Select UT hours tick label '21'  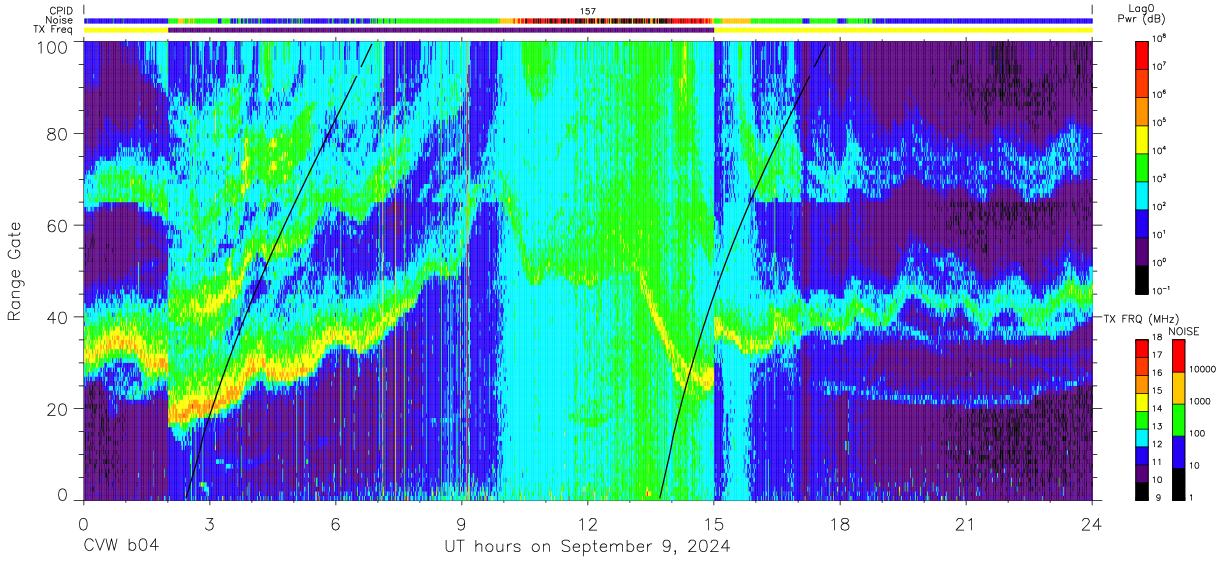[x=966, y=523]
